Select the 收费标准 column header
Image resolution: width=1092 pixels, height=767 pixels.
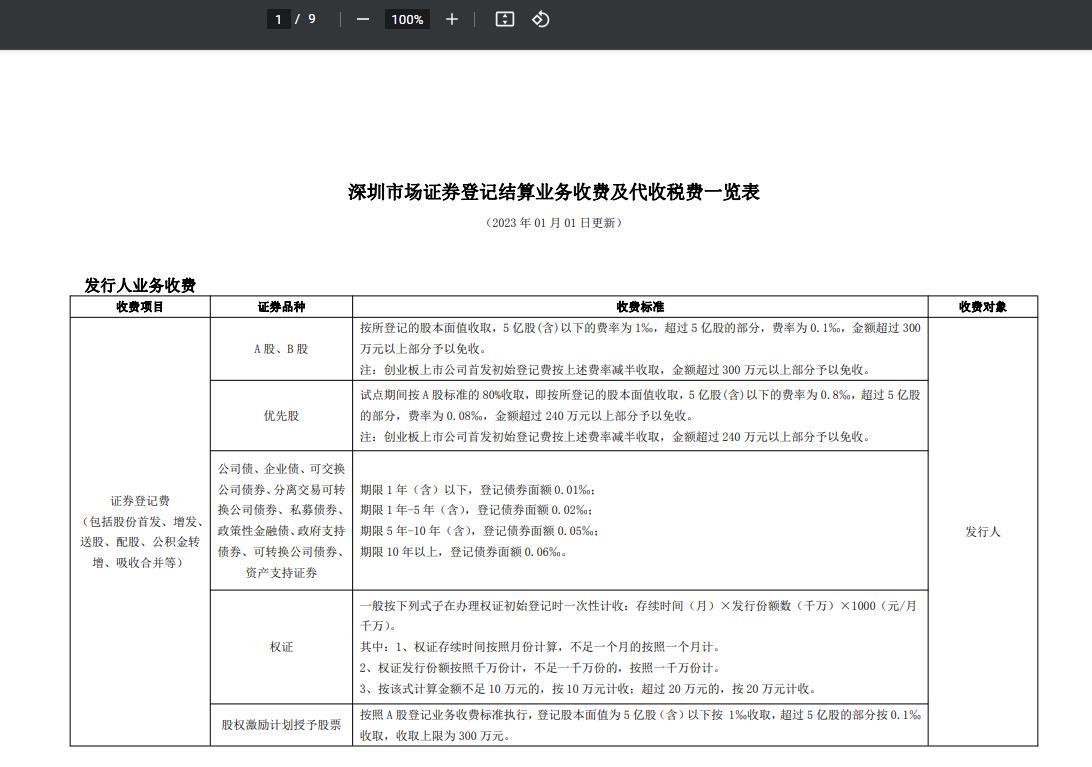[x=640, y=307]
